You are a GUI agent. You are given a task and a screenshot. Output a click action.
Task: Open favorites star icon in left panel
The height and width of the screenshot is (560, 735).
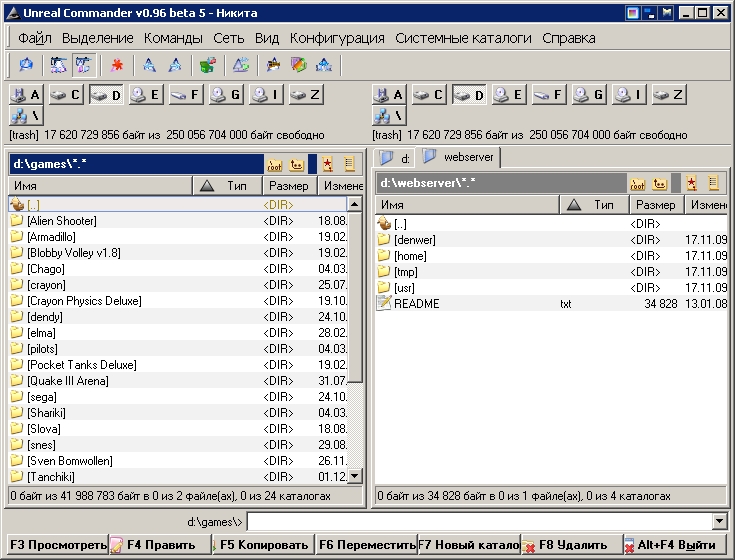pyautogui.click(x=328, y=164)
